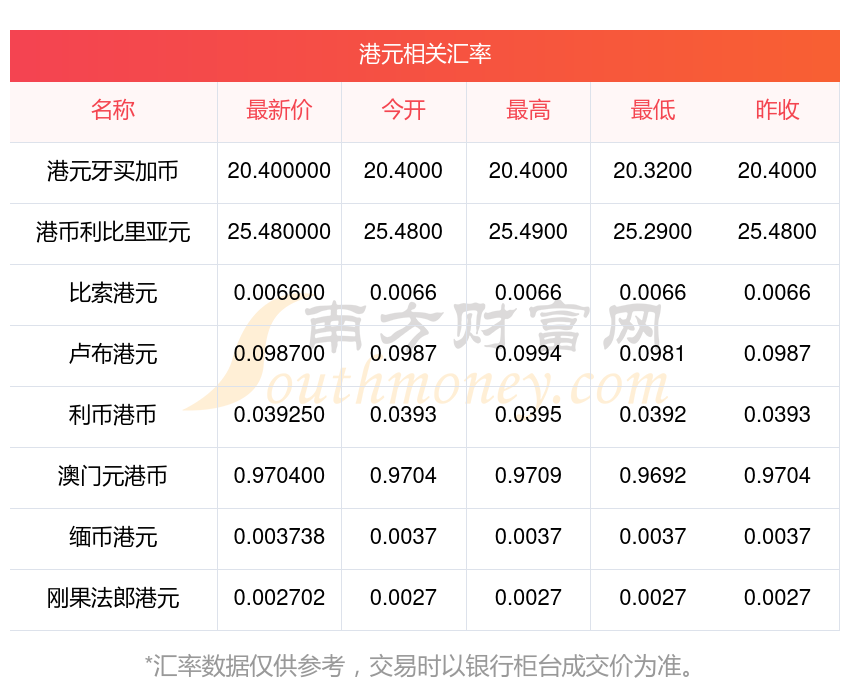850x698 pixels.
Task: Select the 最低 column header
Action: click(653, 110)
